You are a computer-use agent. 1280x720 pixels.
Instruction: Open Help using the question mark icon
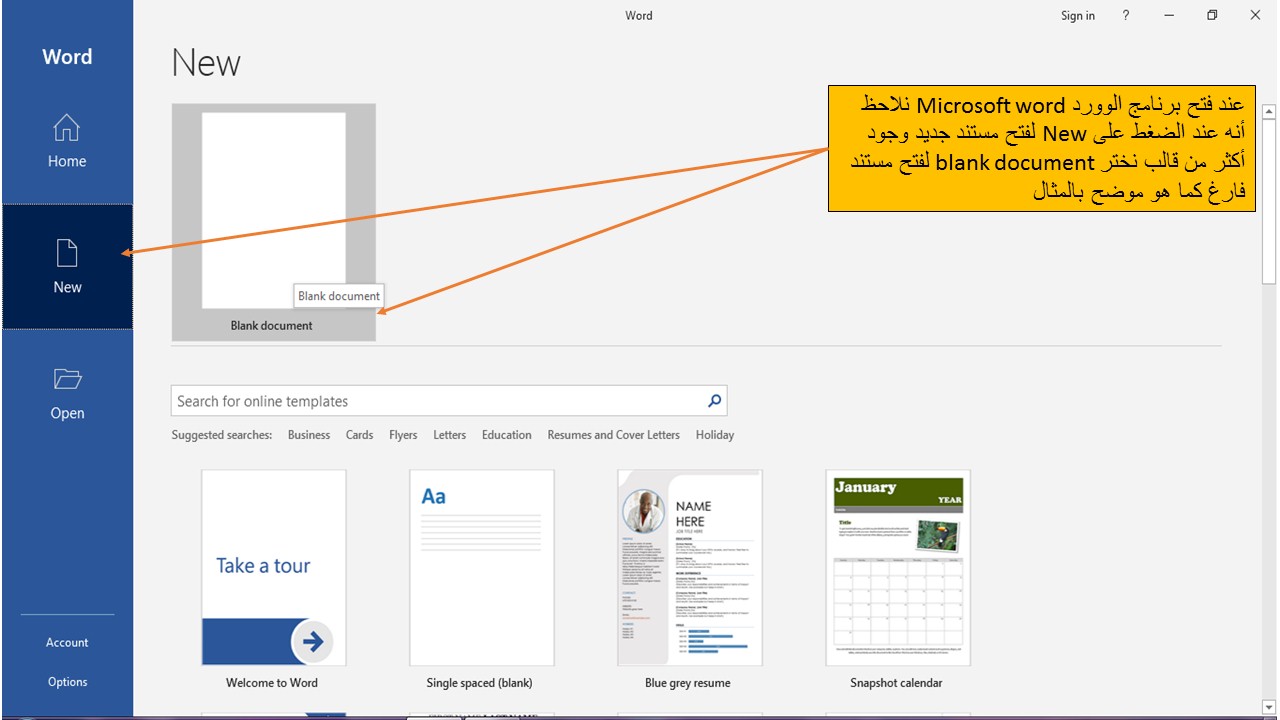[x=1124, y=15]
